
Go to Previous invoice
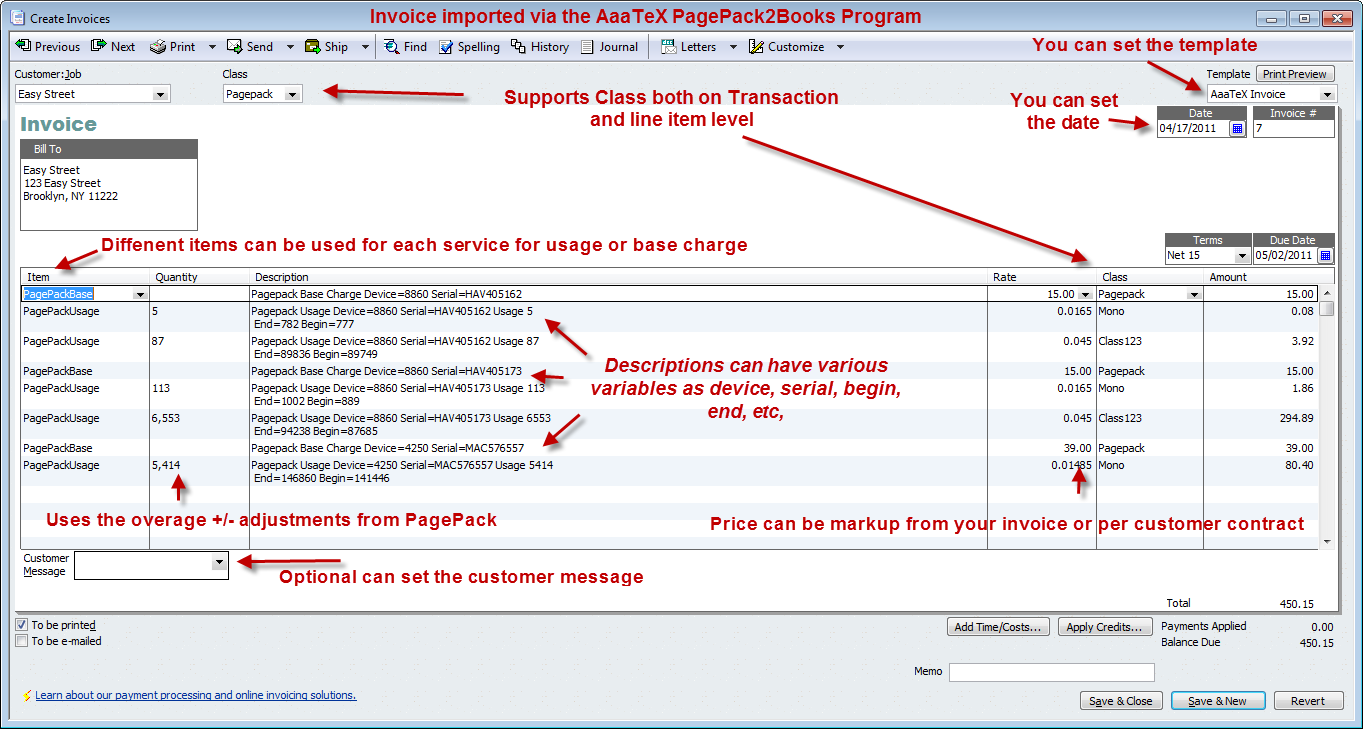tap(47, 47)
